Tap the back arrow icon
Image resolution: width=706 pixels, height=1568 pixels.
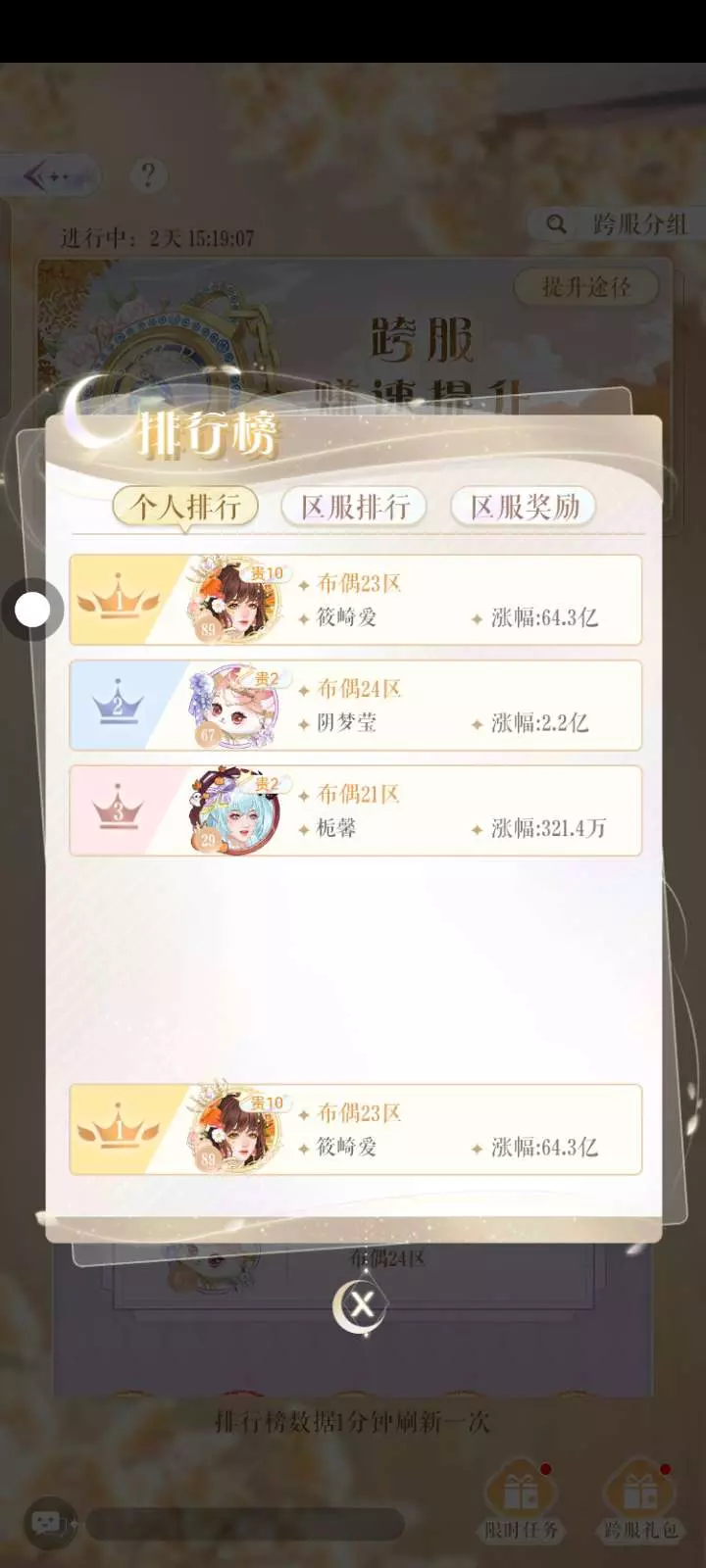(49, 177)
